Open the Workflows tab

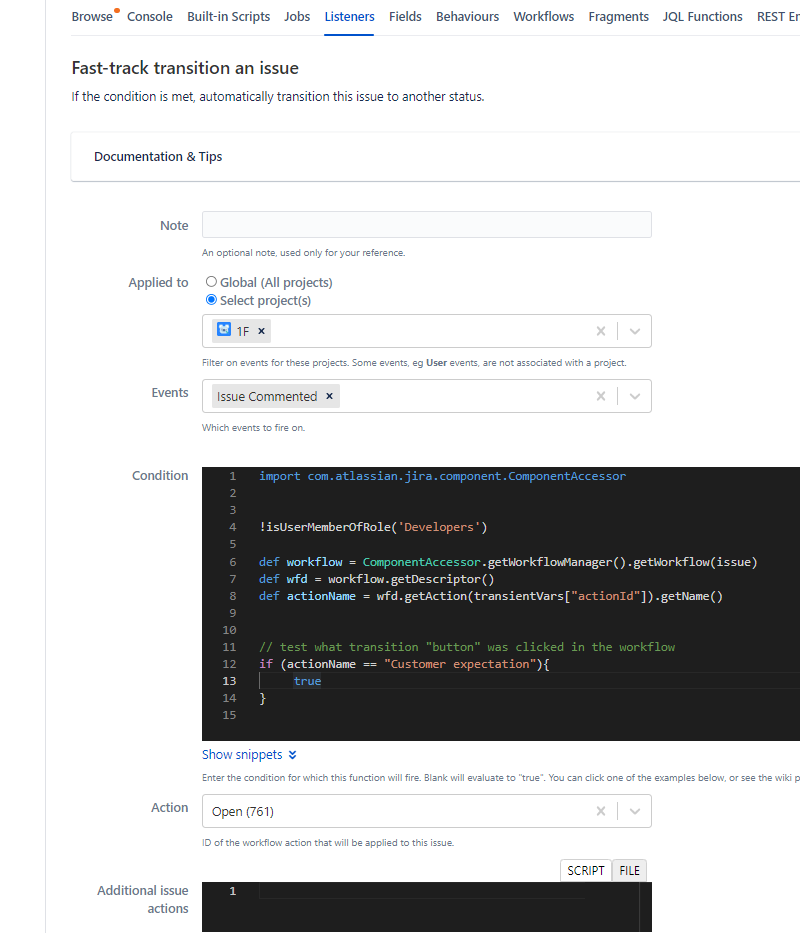[543, 17]
